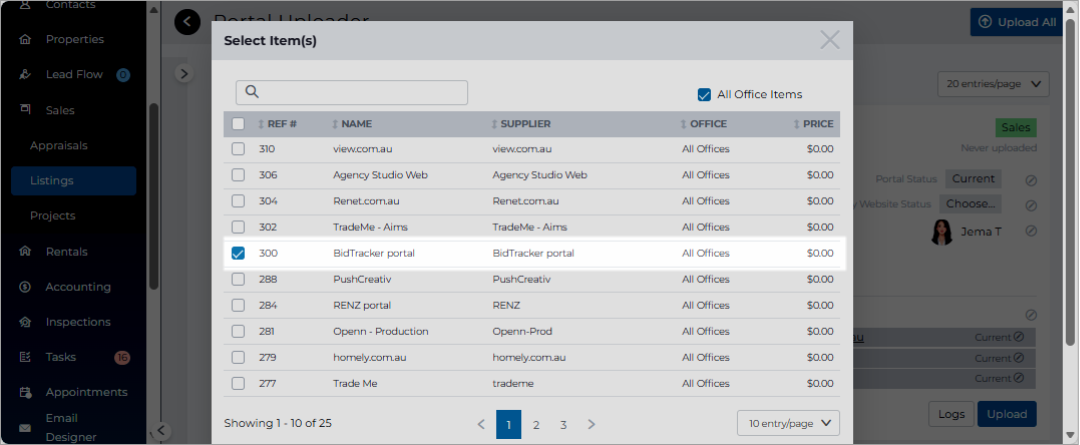Uncheck the BidTracker portal checkbox
The width and height of the screenshot is (1080, 445).
238,253
